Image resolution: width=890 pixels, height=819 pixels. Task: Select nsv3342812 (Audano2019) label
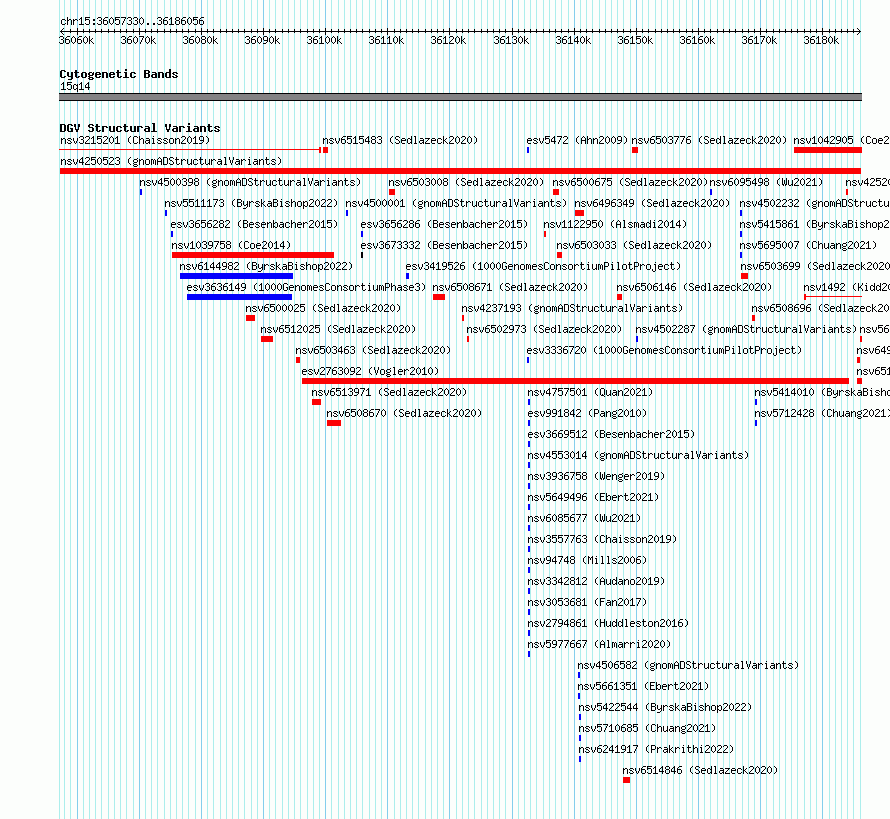pos(596,581)
